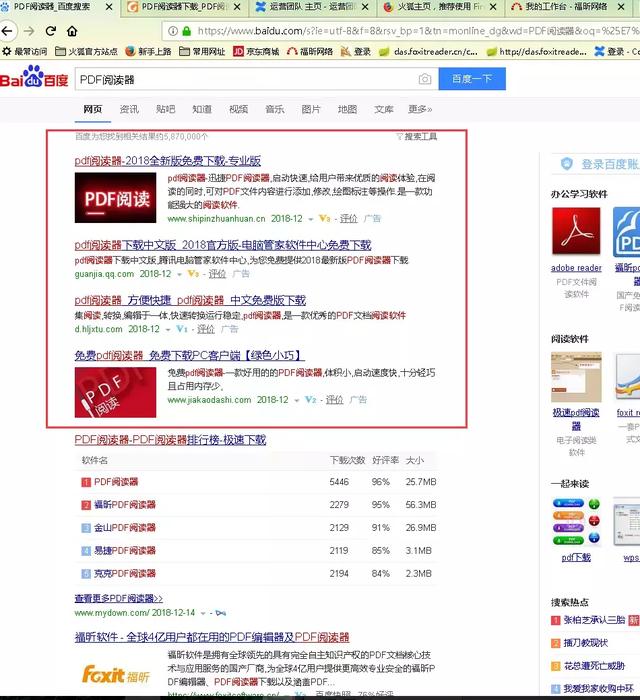Select the 视频 search category
Viewport: 640px width, 700px height.
238,109
